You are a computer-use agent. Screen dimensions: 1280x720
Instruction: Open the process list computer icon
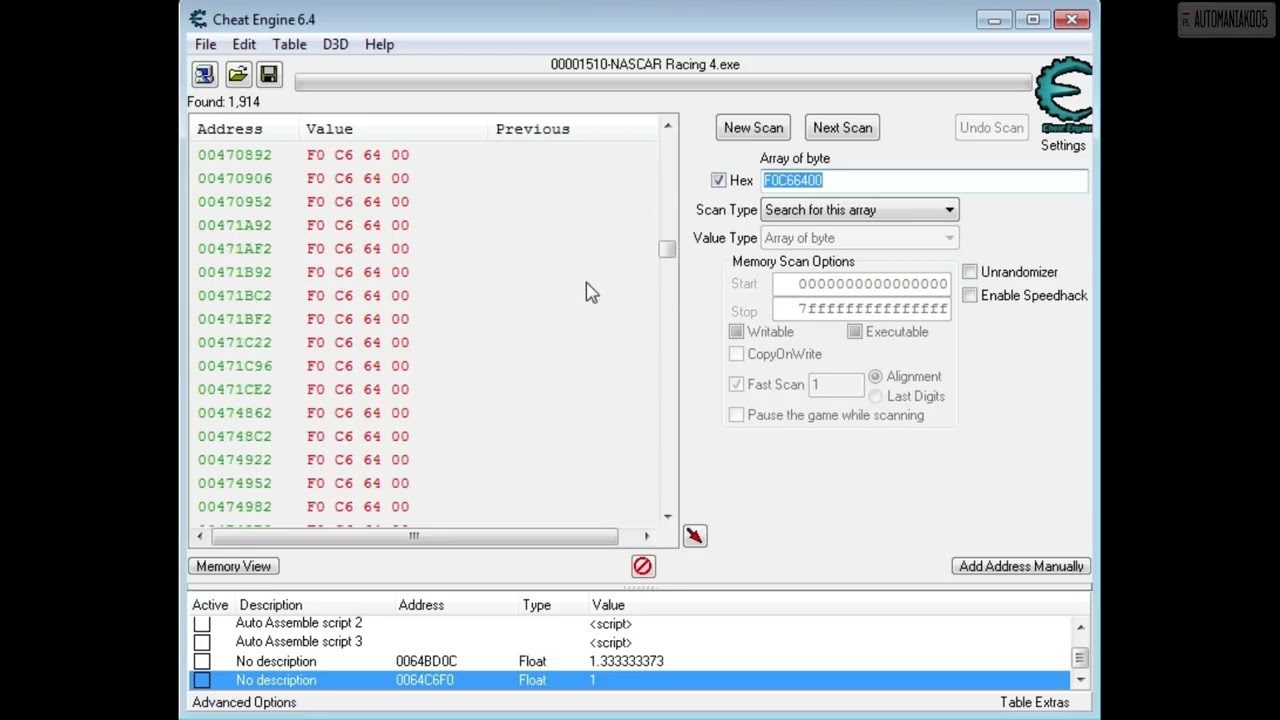[x=205, y=75]
